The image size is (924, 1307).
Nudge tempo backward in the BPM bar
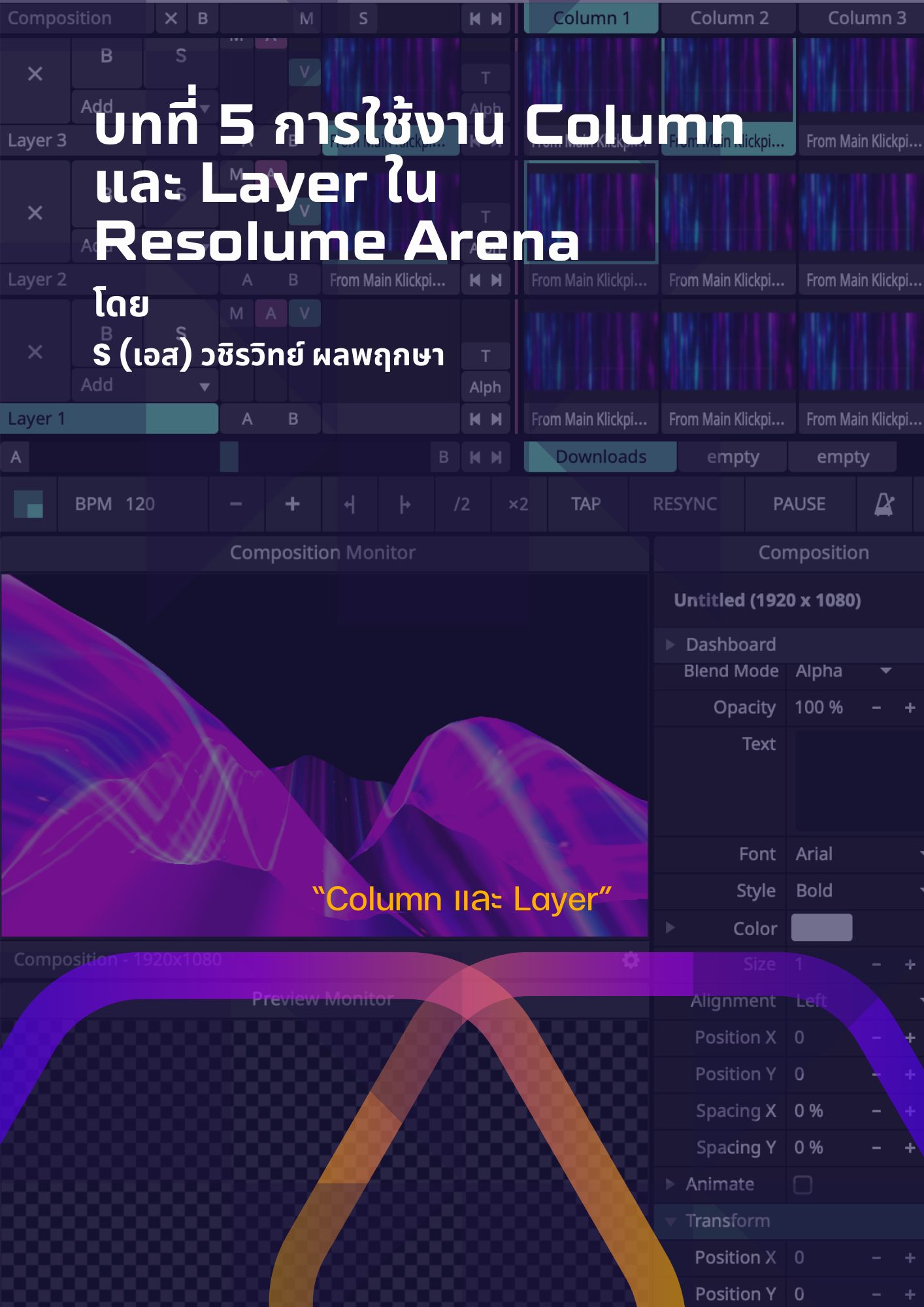(350, 504)
